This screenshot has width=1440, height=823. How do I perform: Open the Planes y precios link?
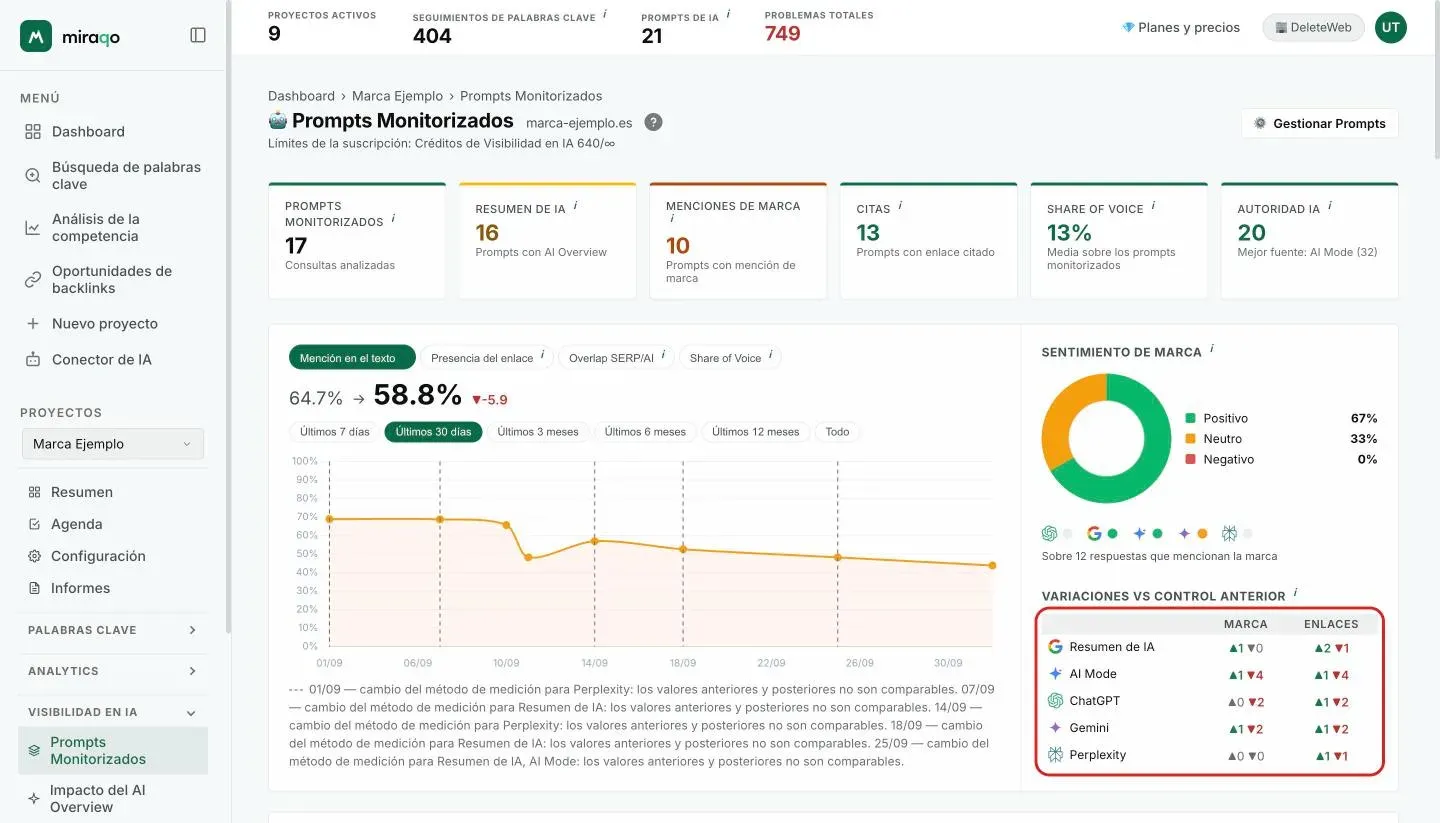point(1181,28)
